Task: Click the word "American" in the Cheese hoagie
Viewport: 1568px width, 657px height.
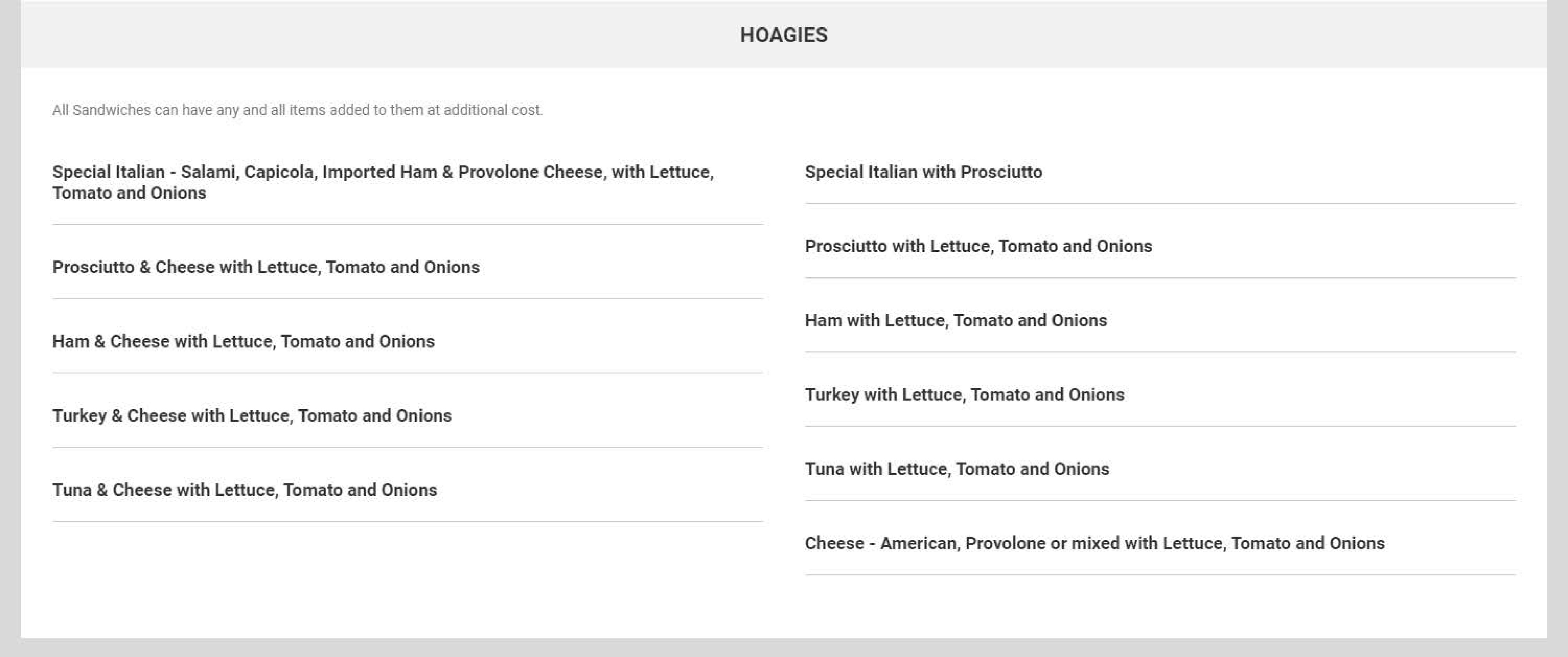Action: 918,544
